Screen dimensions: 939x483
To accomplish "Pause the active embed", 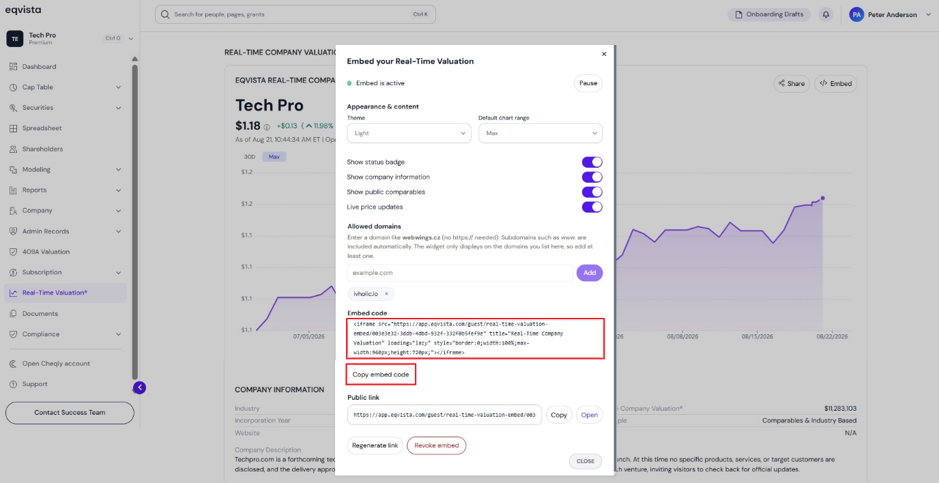I will [x=588, y=83].
